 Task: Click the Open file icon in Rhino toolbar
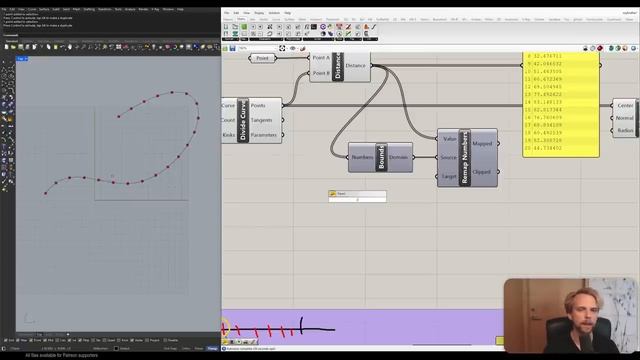[x=13, y=47]
